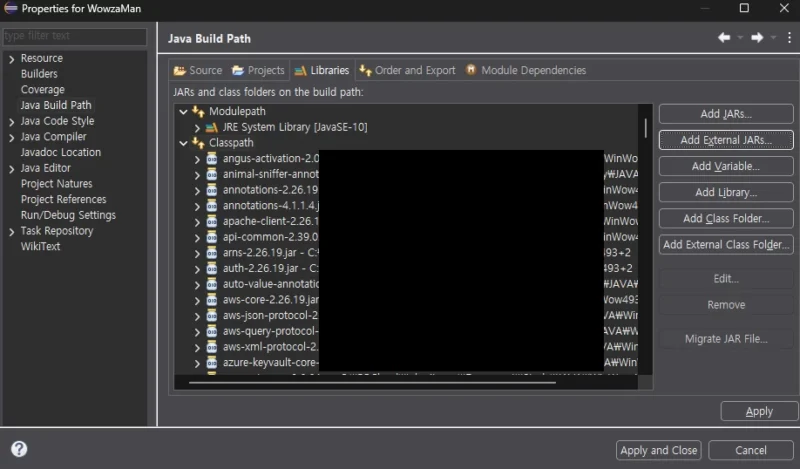
Task: Click the jar icon of aws-core-2.26.19.jar entry
Action: tap(212, 300)
